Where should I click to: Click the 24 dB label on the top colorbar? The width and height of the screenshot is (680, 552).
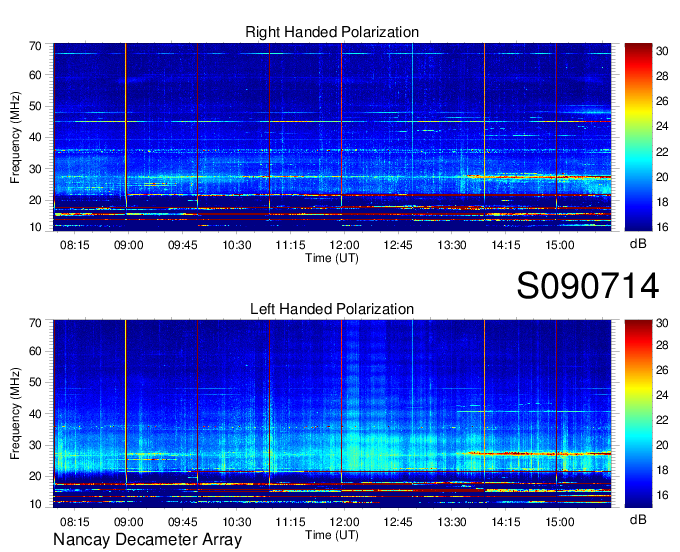click(662, 126)
